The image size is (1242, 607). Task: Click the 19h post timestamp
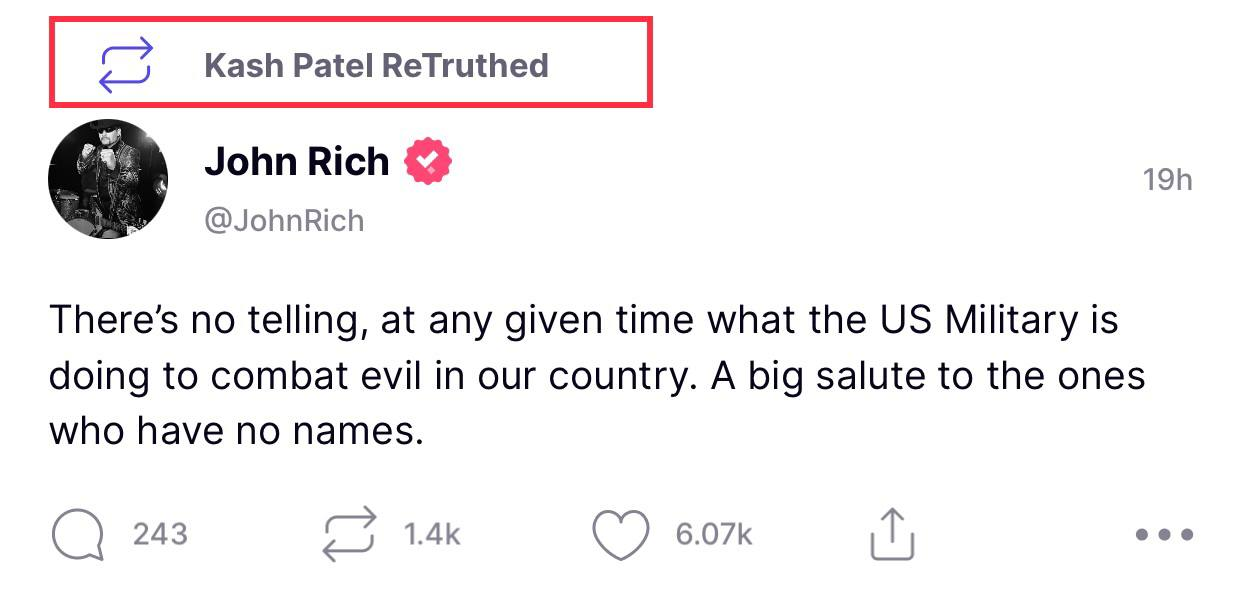[1167, 179]
